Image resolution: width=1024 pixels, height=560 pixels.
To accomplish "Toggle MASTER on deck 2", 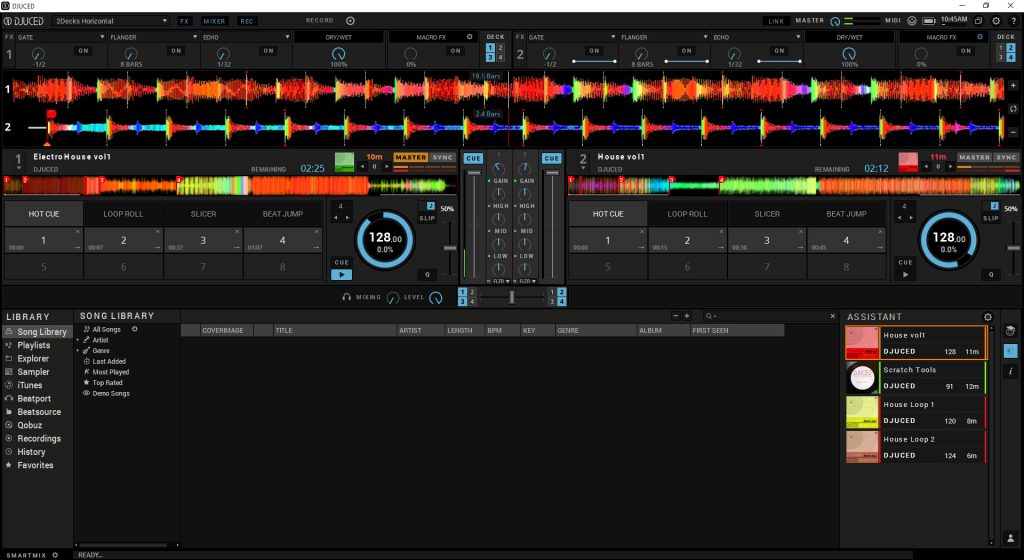I will 974,157.
